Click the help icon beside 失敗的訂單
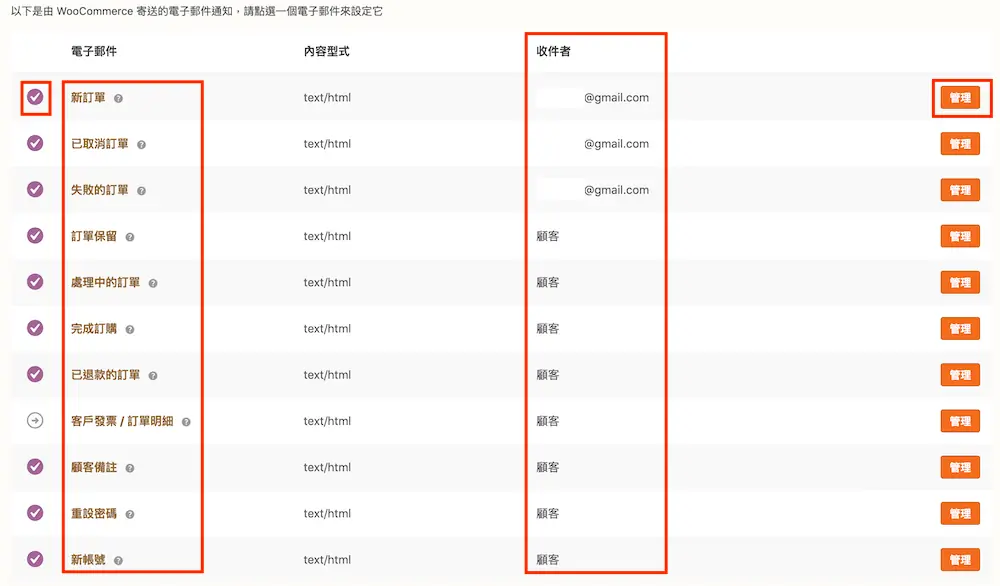 pyautogui.click(x=141, y=191)
